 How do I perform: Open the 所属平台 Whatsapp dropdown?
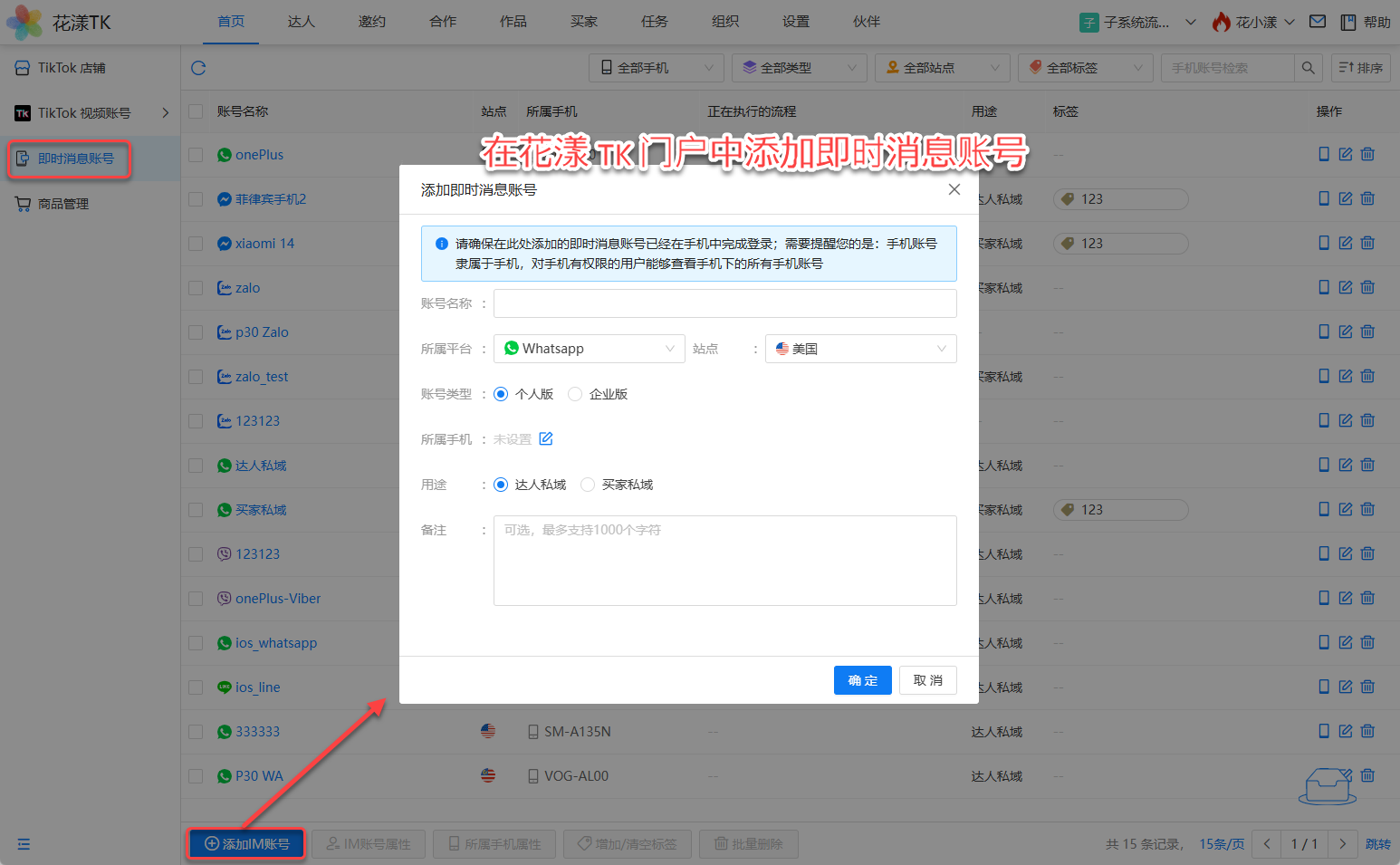[589, 349]
